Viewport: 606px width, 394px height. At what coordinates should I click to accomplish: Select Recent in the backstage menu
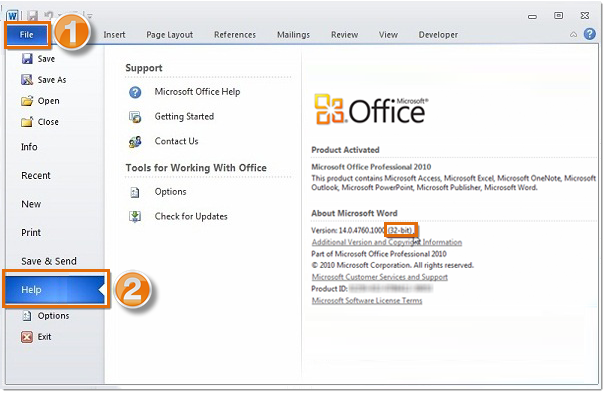point(36,176)
